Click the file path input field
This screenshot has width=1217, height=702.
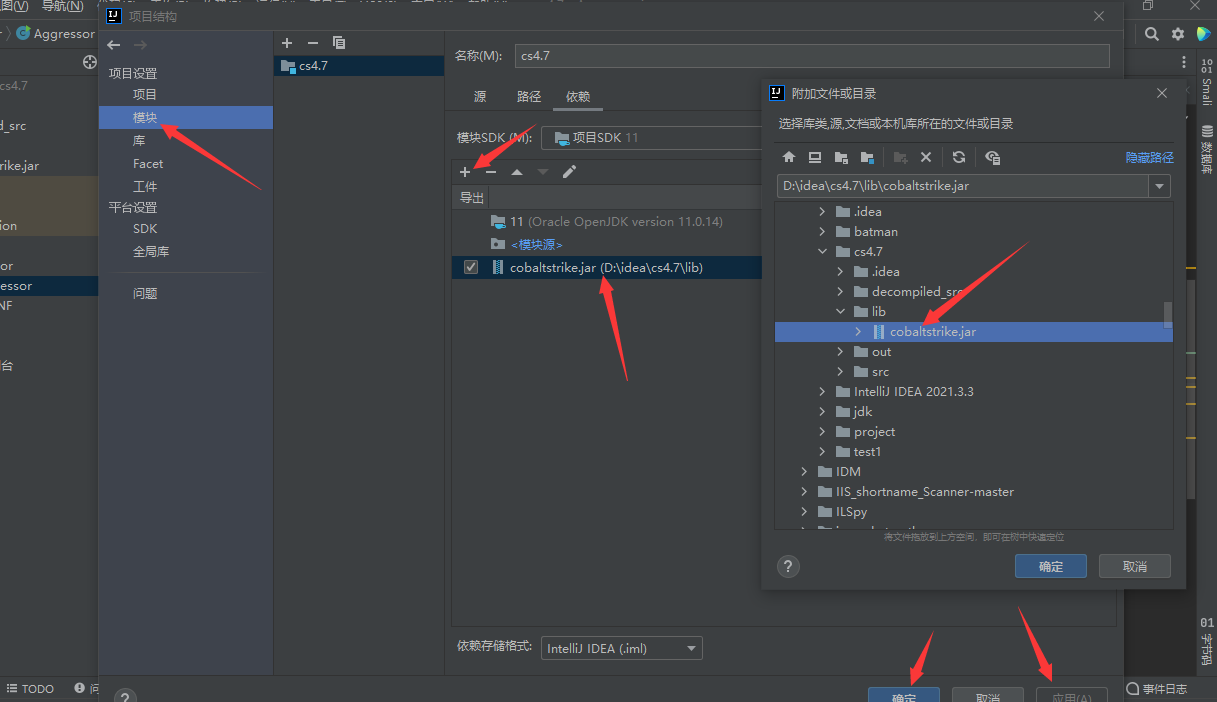(x=963, y=186)
